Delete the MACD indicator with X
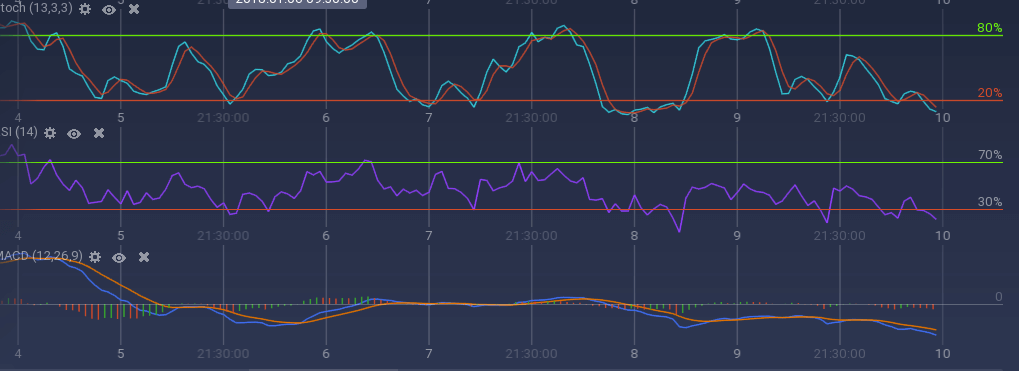The image size is (1019, 371). point(144,257)
